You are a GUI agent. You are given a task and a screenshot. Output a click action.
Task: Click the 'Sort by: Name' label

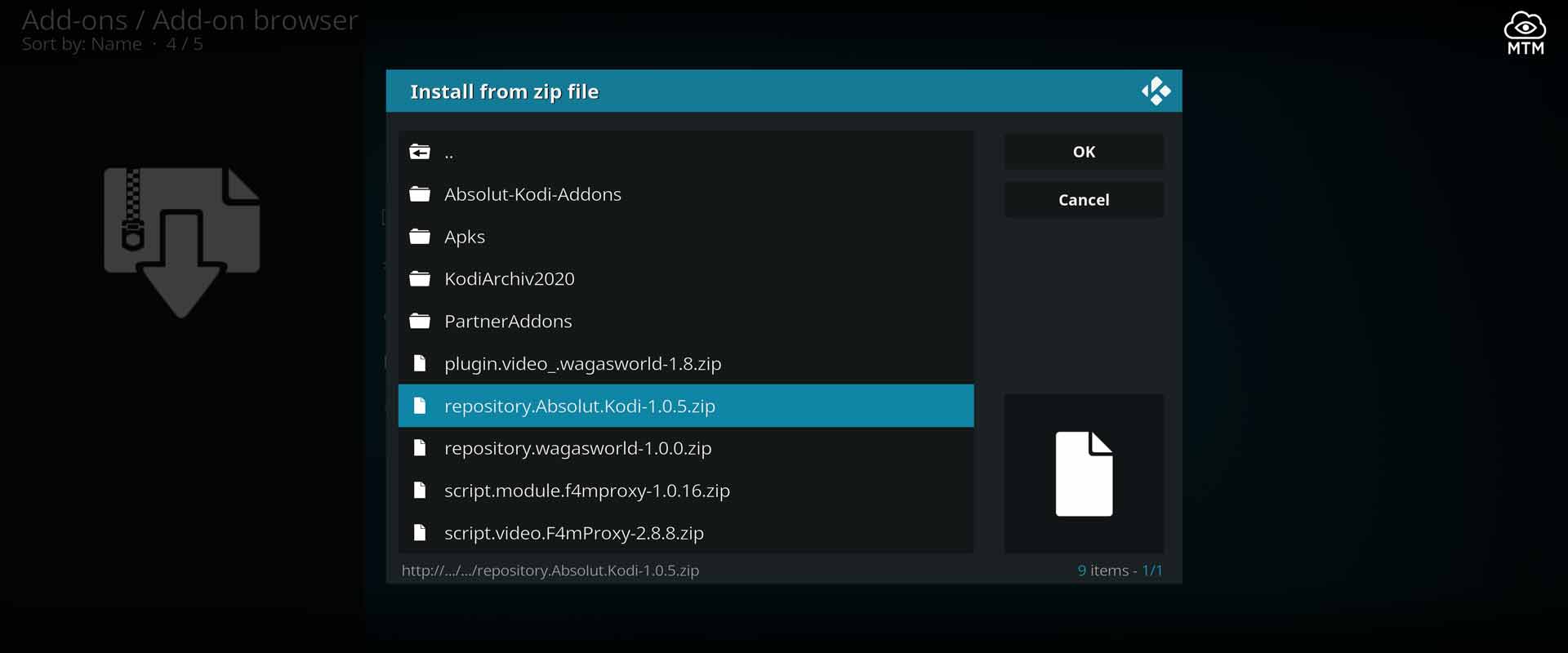82,44
